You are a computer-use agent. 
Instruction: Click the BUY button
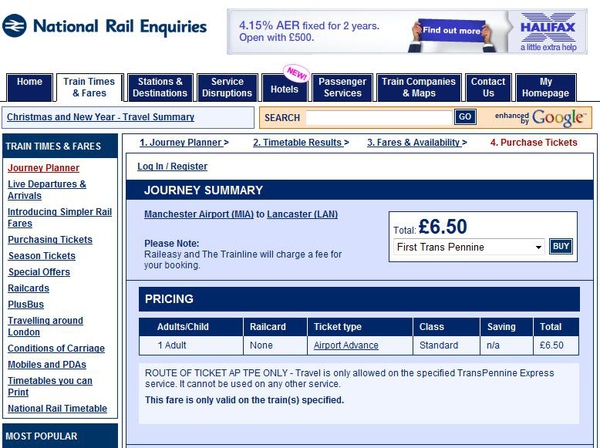pyautogui.click(x=561, y=246)
